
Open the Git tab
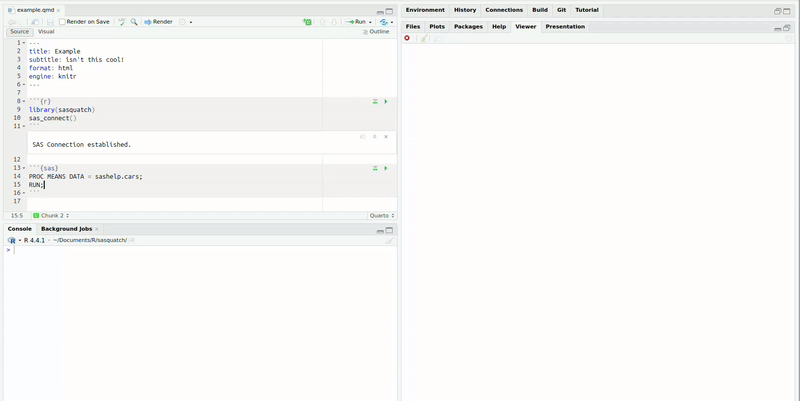point(561,10)
